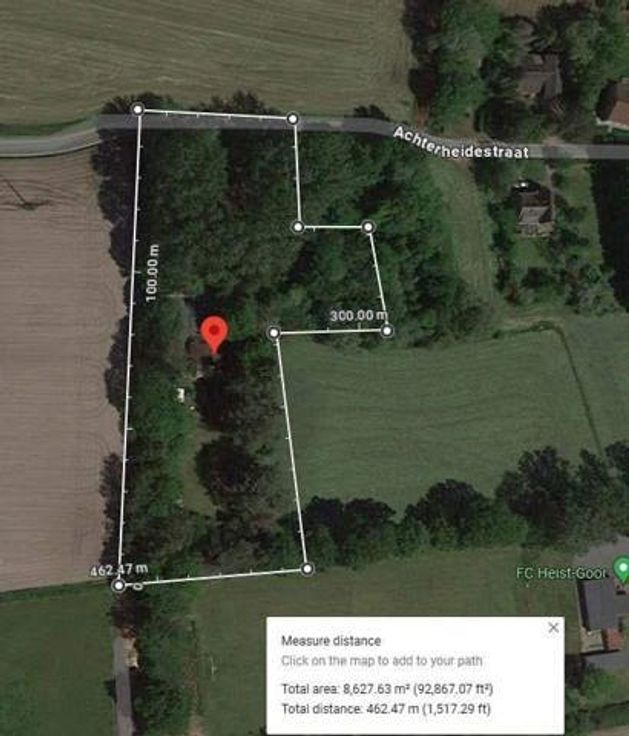Click the 462.47 m distance label
Image resolution: width=629 pixels, height=736 pixels.
[119, 570]
